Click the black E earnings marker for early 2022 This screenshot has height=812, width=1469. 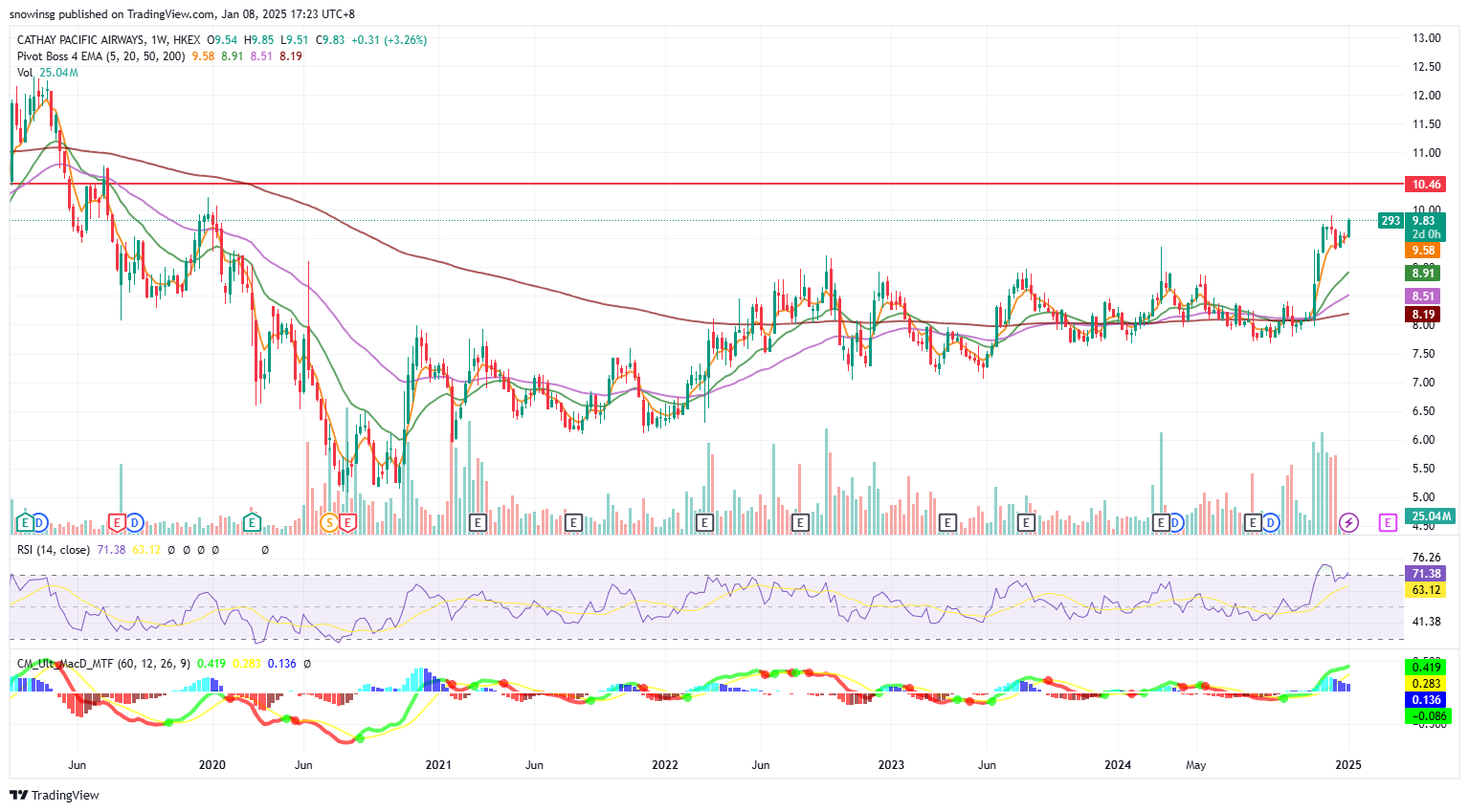coord(705,522)
